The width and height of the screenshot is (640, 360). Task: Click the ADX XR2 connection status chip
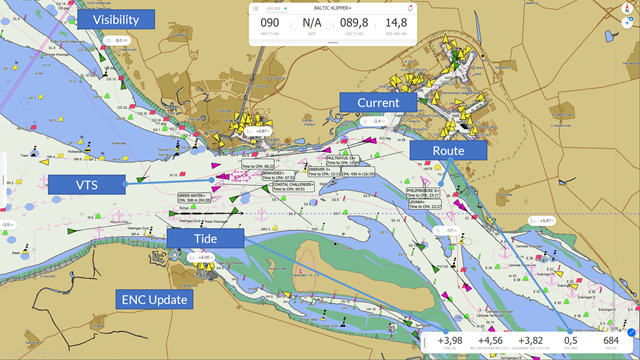(277, 9)
